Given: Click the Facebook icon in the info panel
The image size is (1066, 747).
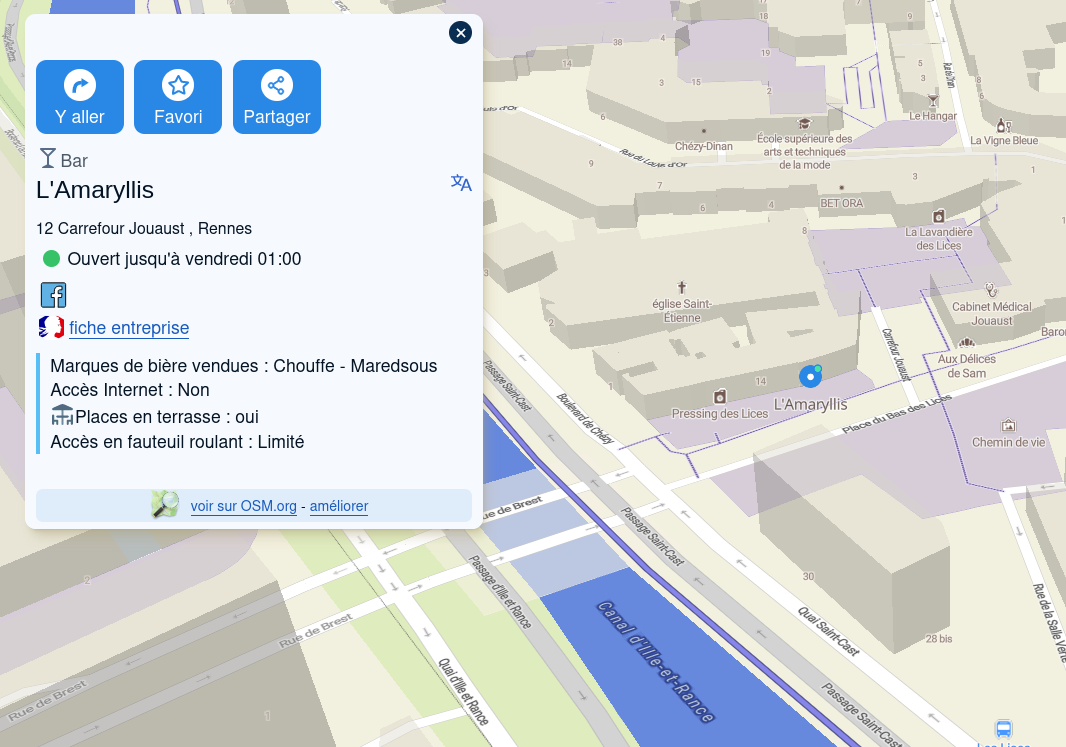Looking at the screenshot, I should pyautogui.click(x=53, y=295).
